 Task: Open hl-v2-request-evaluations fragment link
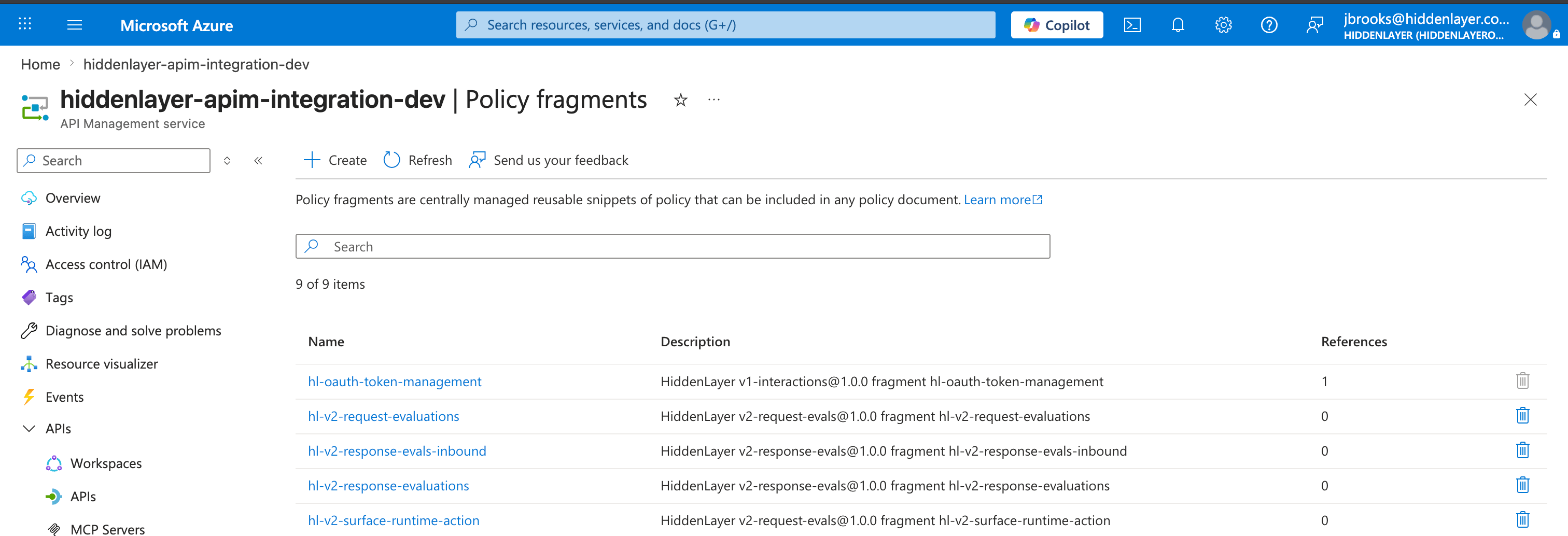[384, 416]
